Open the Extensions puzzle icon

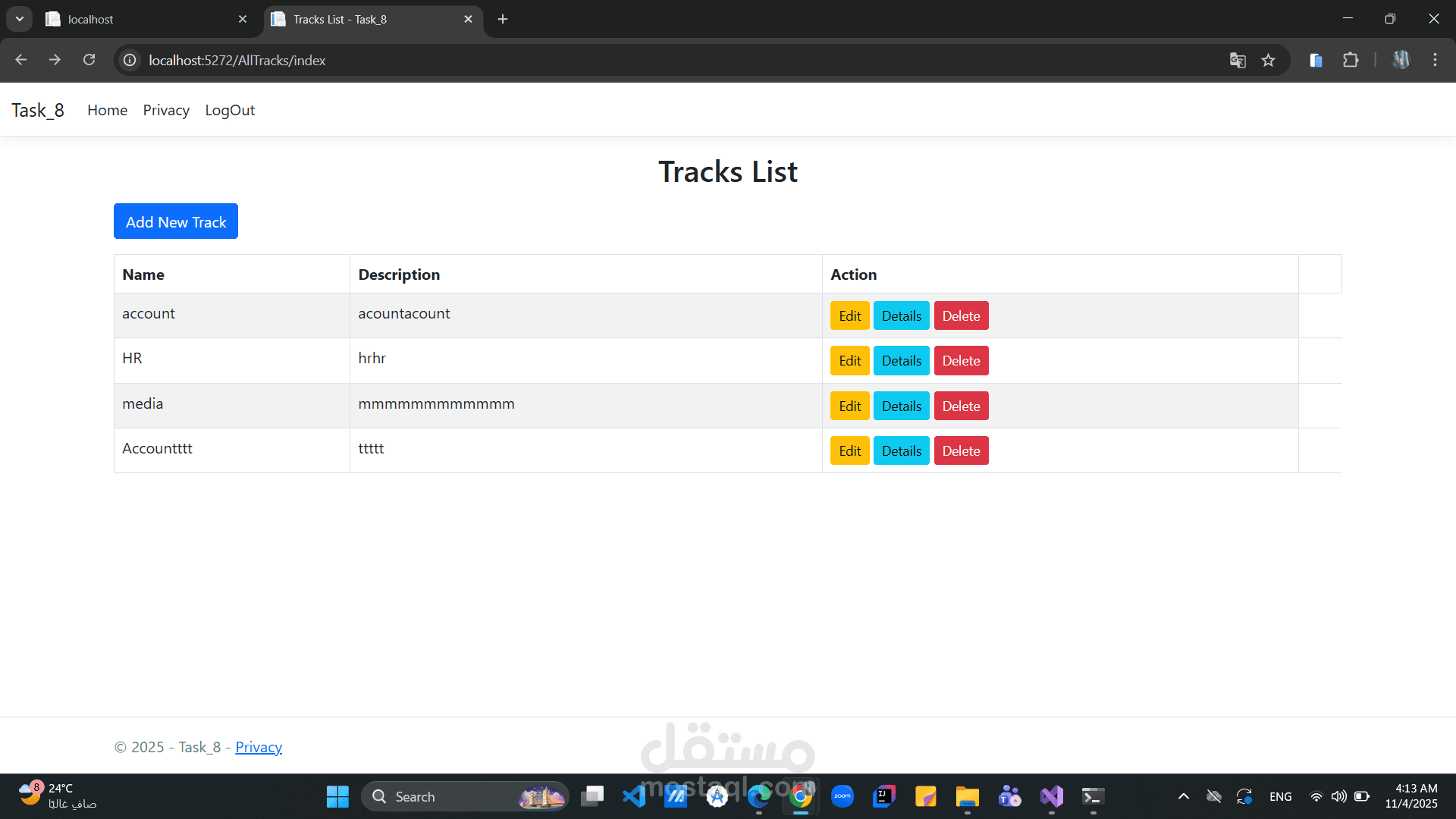(x=1351, y=60)
